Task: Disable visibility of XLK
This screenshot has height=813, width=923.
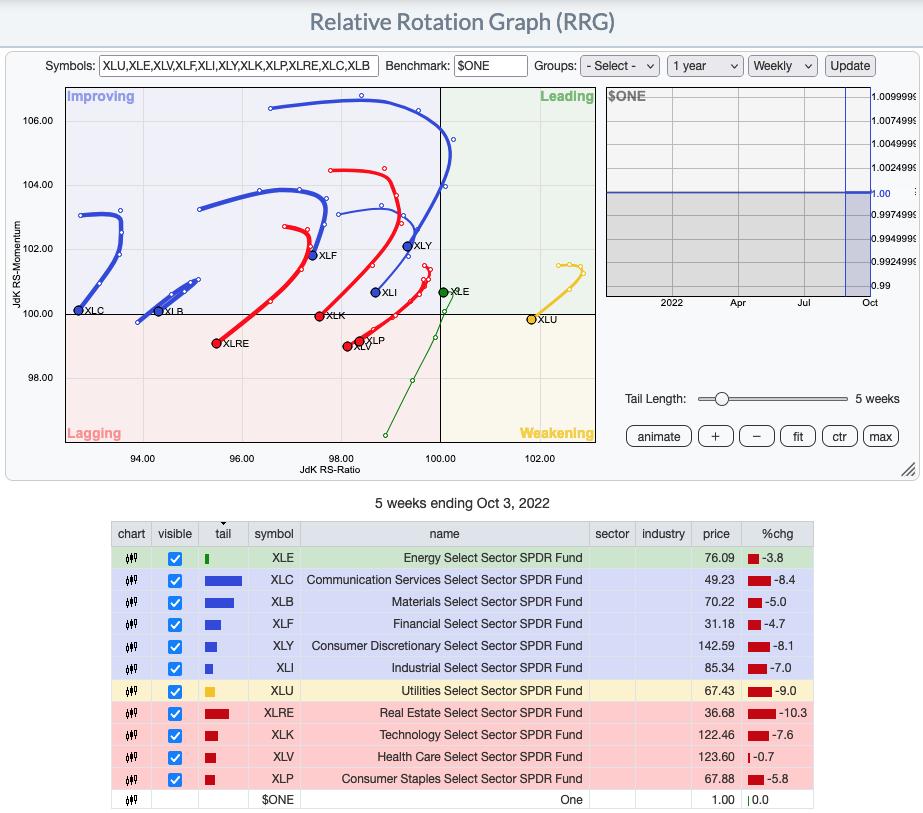Action: pyautogui.click(x=175, y=736)
